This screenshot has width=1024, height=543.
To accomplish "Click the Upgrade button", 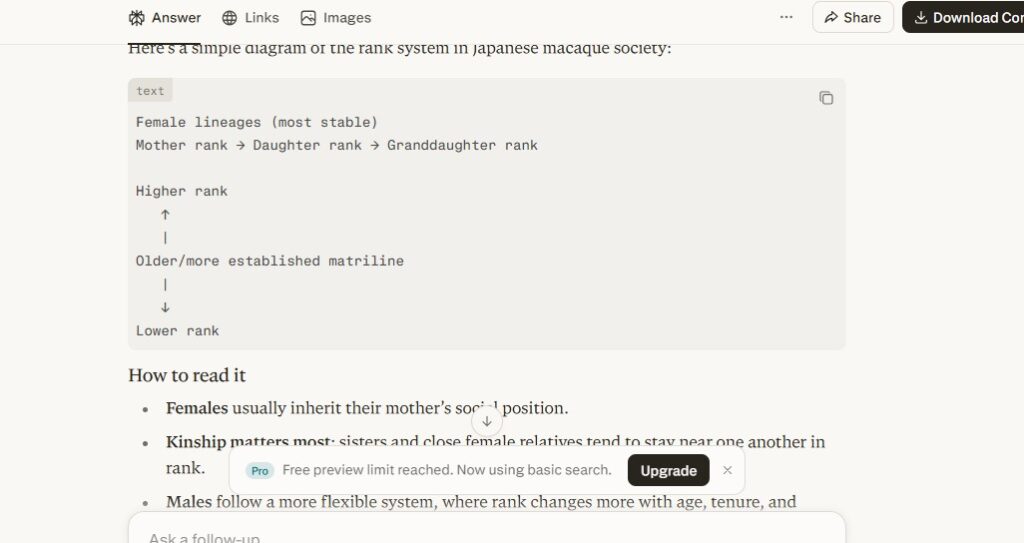I will (x=668, y=470).
